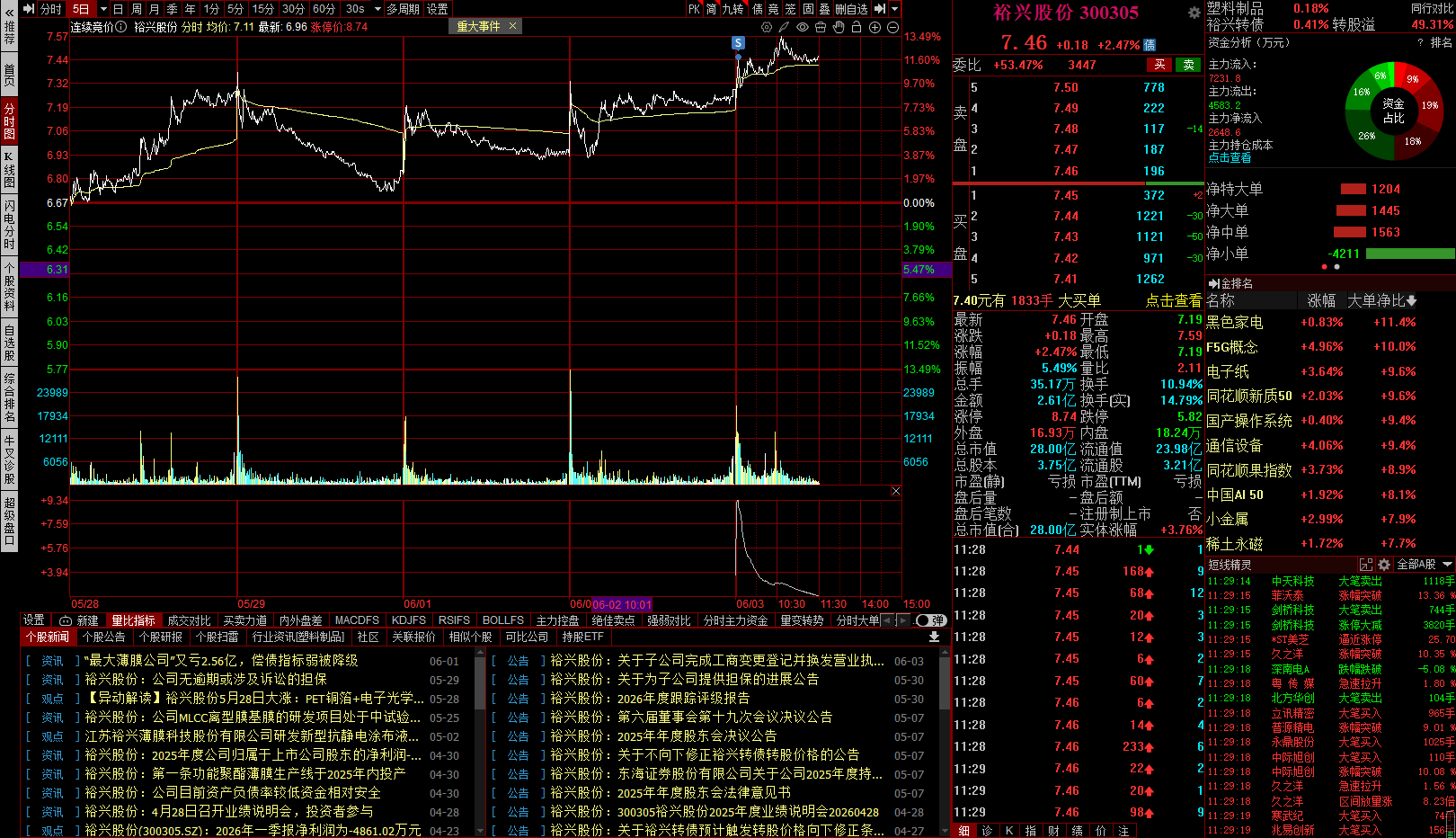This screenshot has width=1456, height=838.
Task: Open the K线图 sidebar item
Action: tap(9, 169)
